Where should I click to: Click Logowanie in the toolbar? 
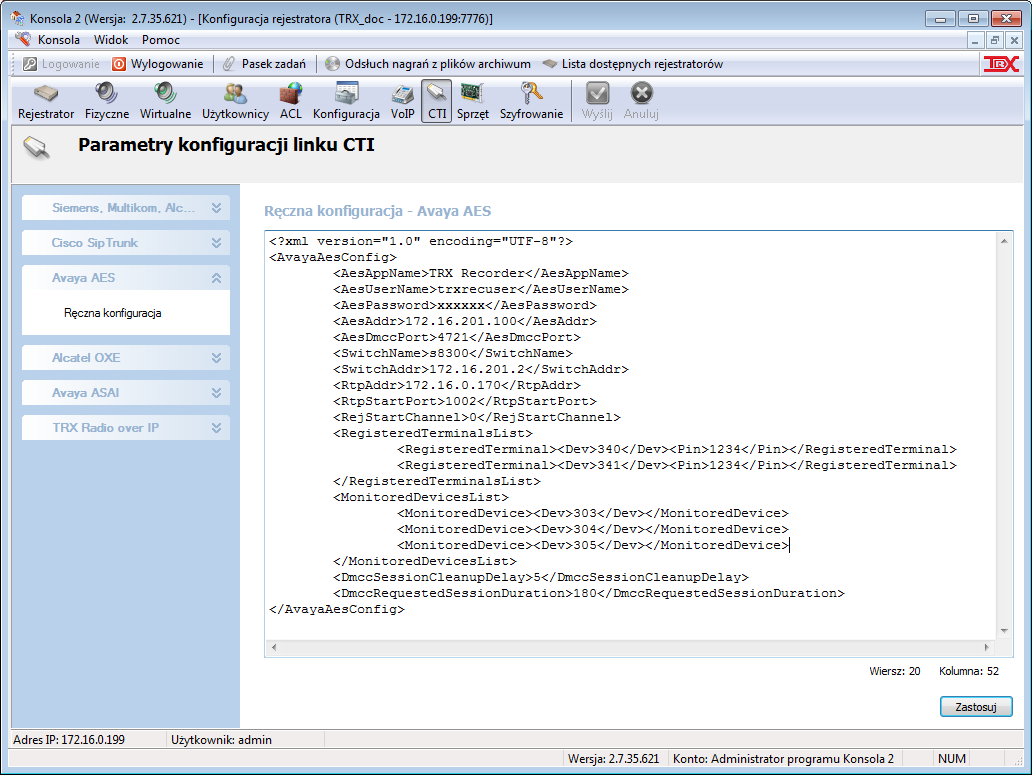coord(61,64)
